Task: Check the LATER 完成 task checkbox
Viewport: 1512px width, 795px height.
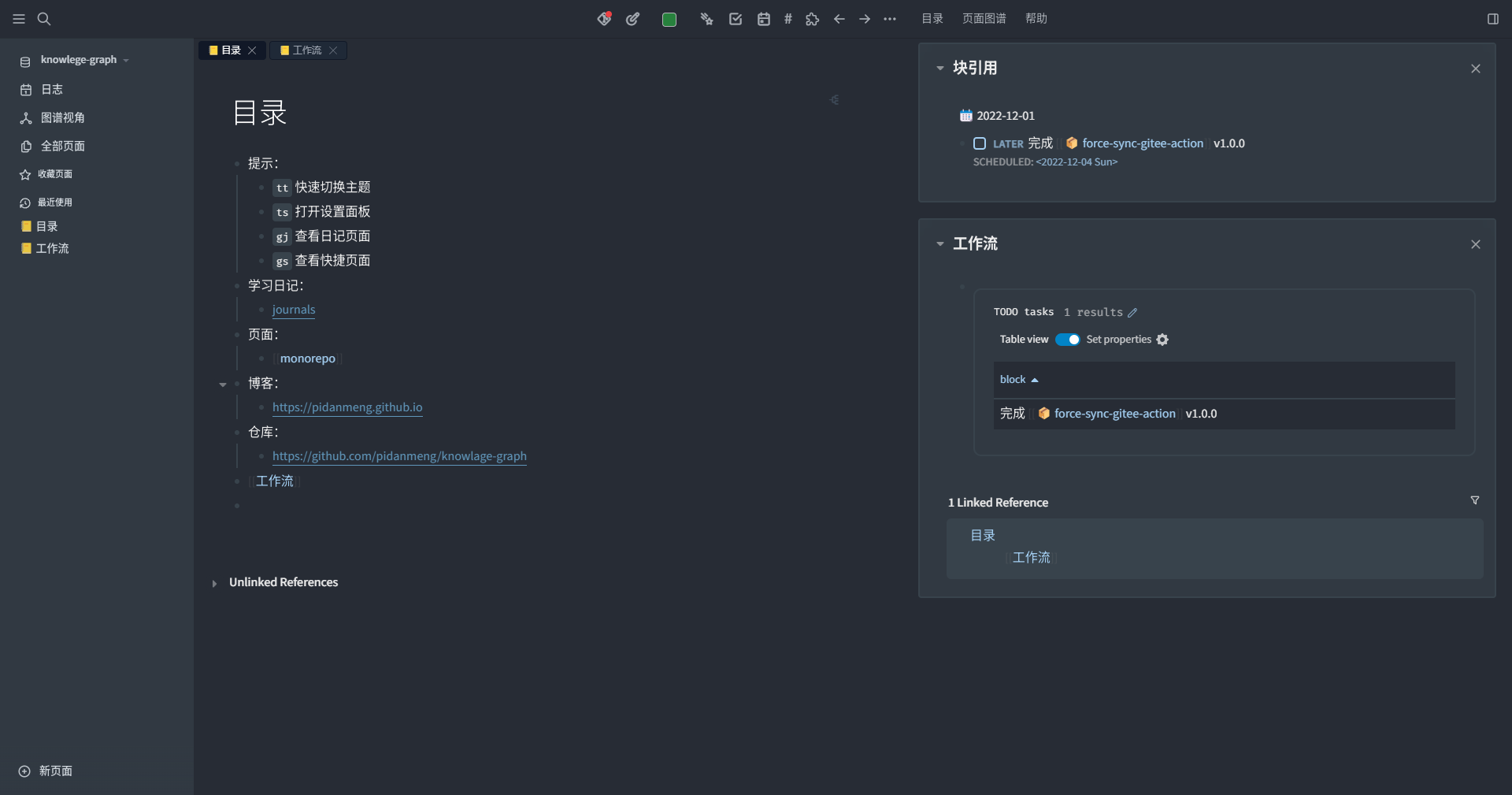Action: pos(979,143)
